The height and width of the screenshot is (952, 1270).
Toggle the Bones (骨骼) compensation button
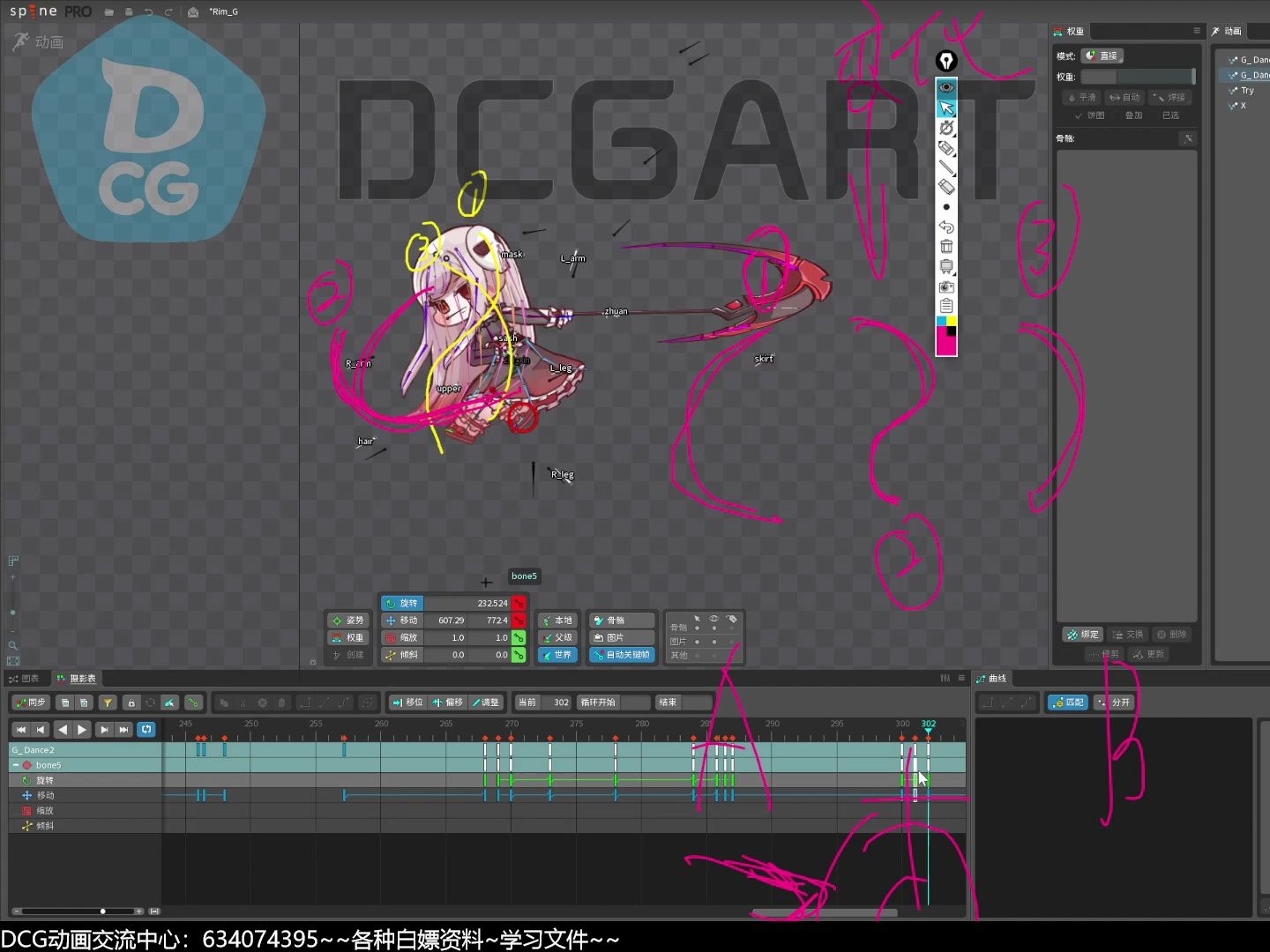[622, 621]
